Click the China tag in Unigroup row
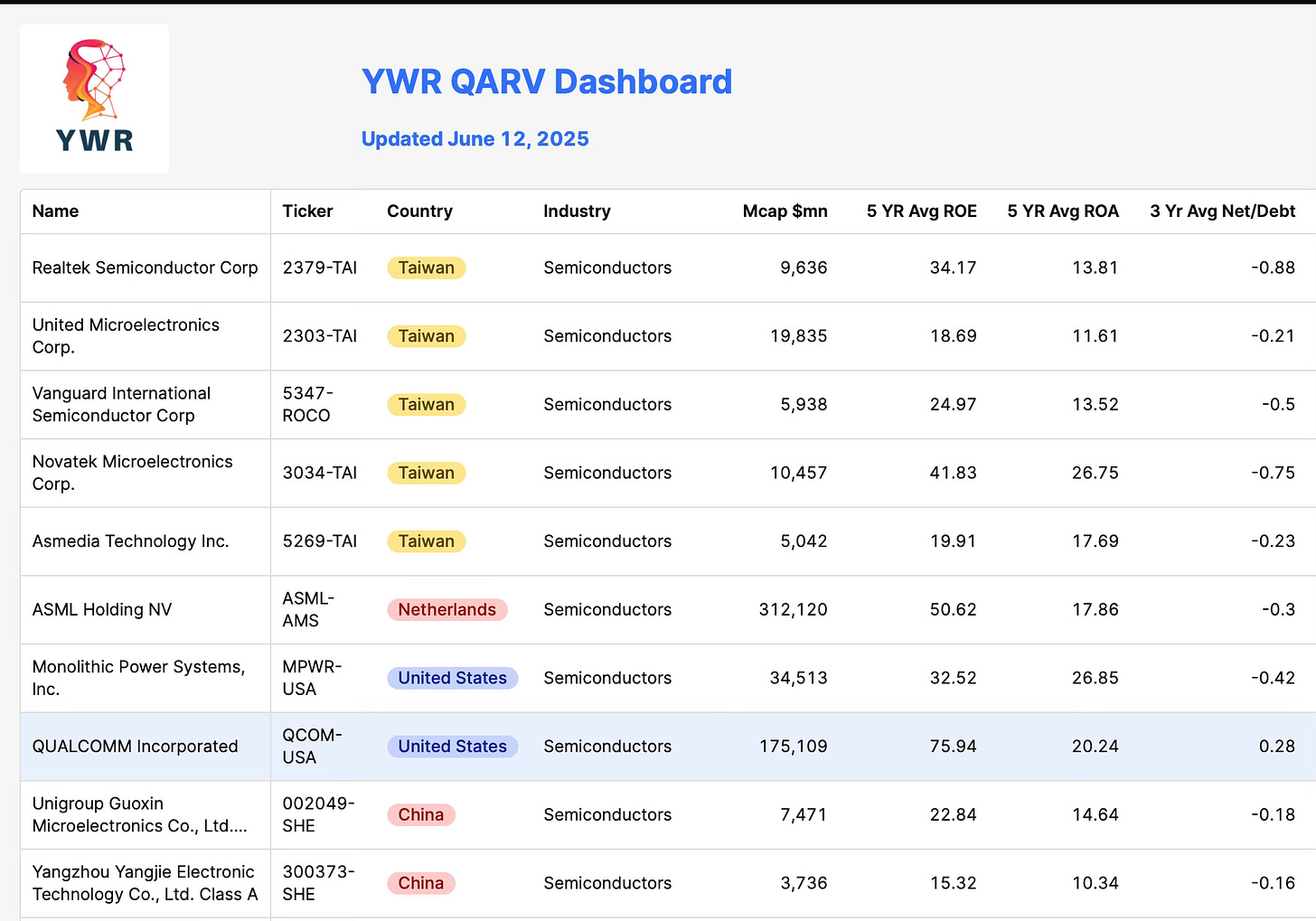Viewport: 1316px width, 921px height. click(421, 814)
